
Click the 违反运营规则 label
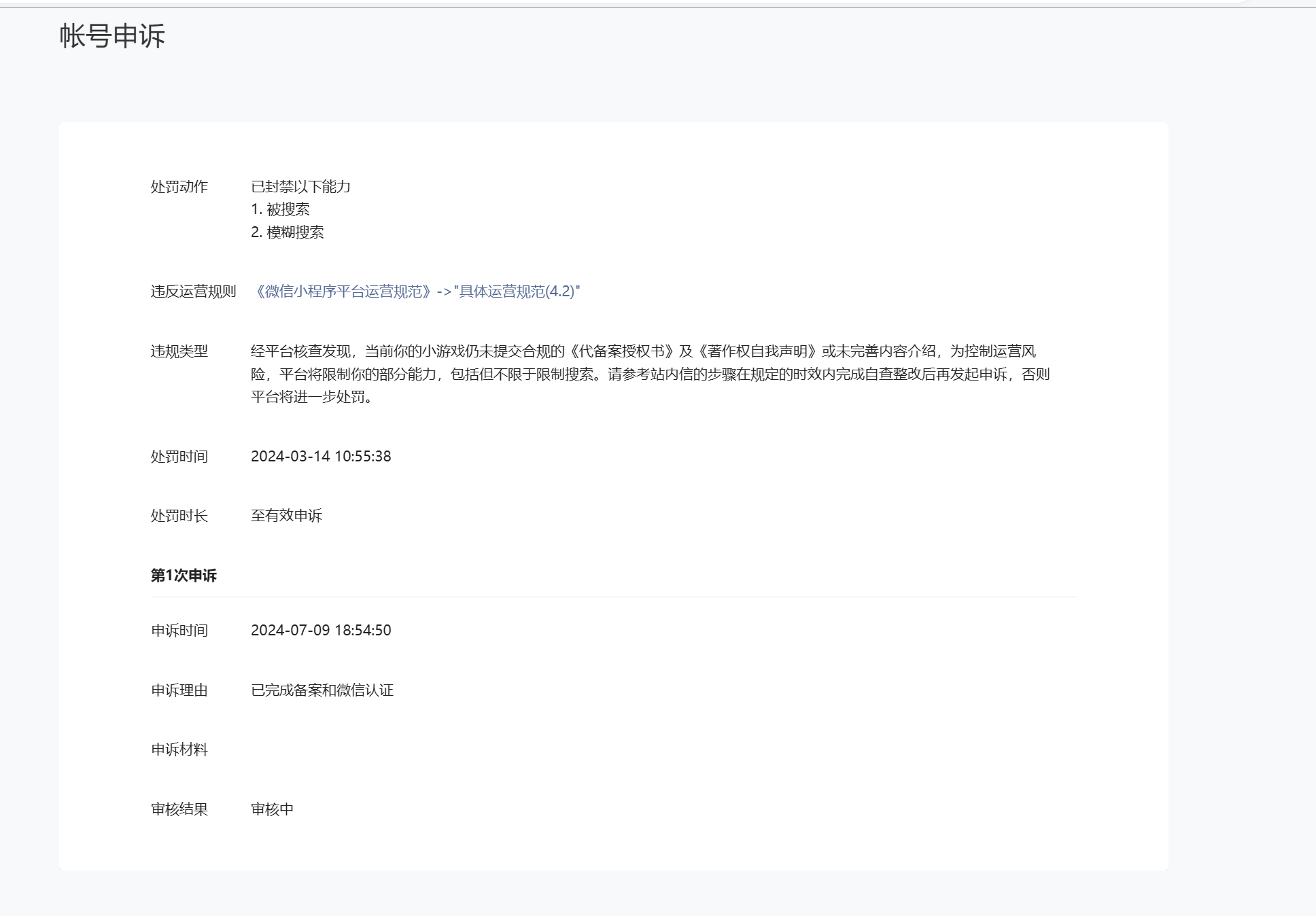193,292
